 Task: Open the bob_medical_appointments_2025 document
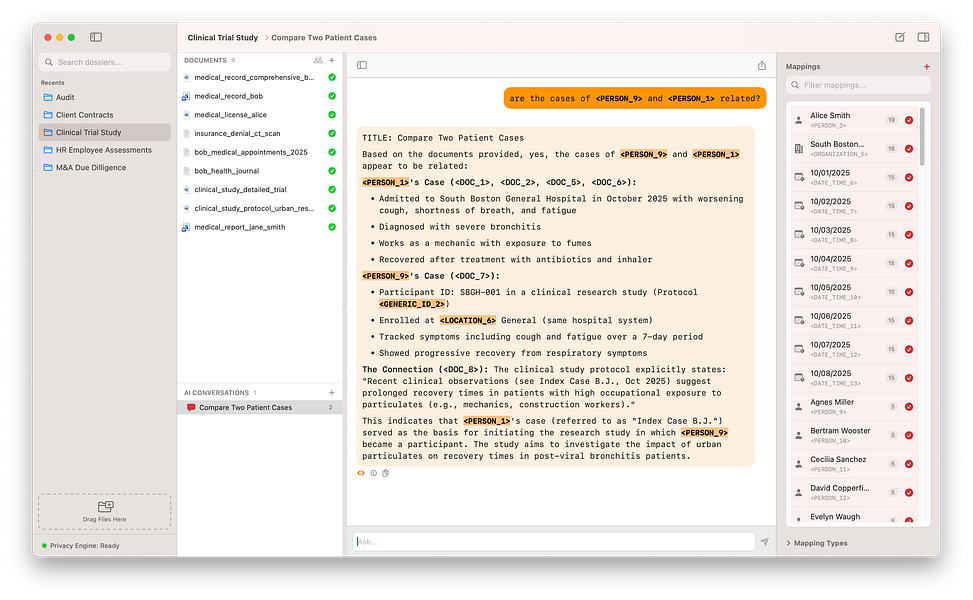(x=259, y=152)
